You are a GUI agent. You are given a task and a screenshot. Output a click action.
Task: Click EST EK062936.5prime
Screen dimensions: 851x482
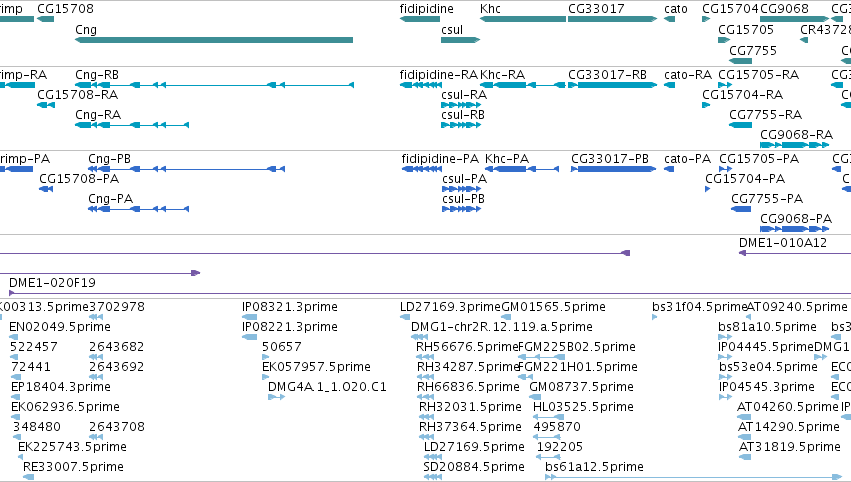click(x=15, y=417)
